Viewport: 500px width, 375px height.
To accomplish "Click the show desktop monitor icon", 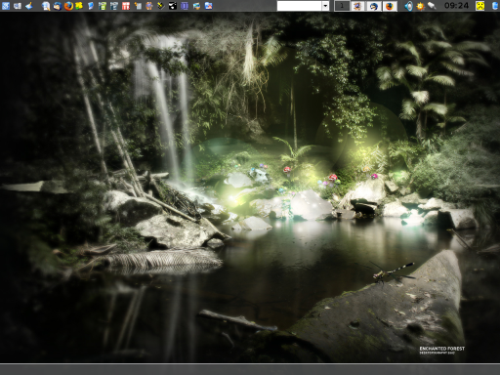I will coord(17,6).
